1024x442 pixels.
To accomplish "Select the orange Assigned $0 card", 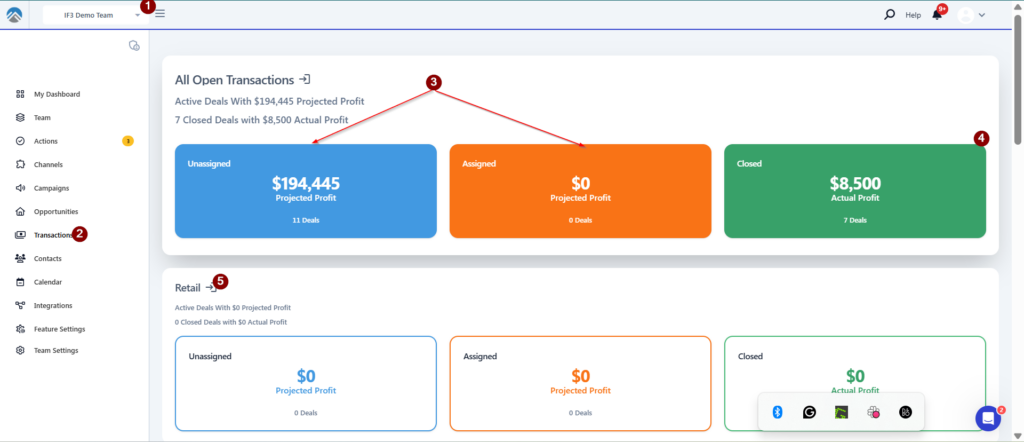I will click(x=580, y=191).
